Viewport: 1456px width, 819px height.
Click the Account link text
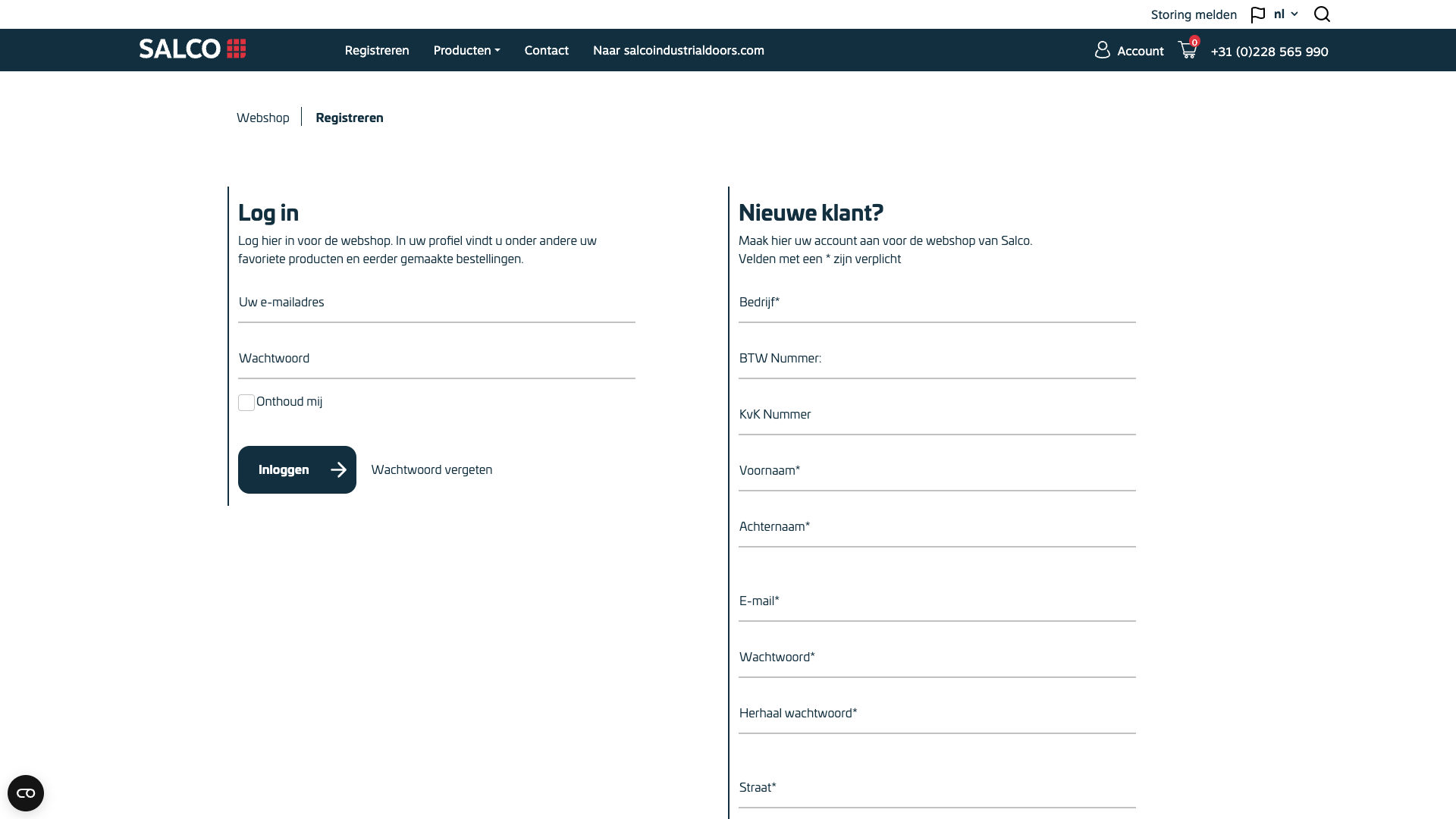(x=1141, y=51)
